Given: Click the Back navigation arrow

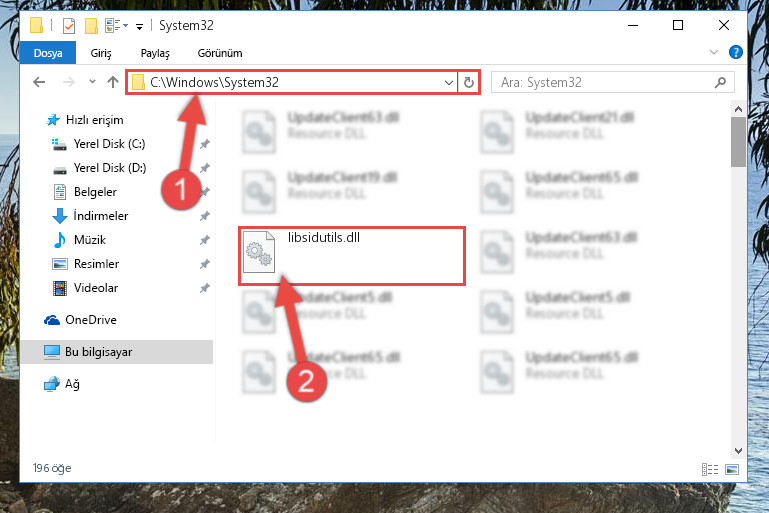Looking at the screenshot, I should (x=39, y=82).
